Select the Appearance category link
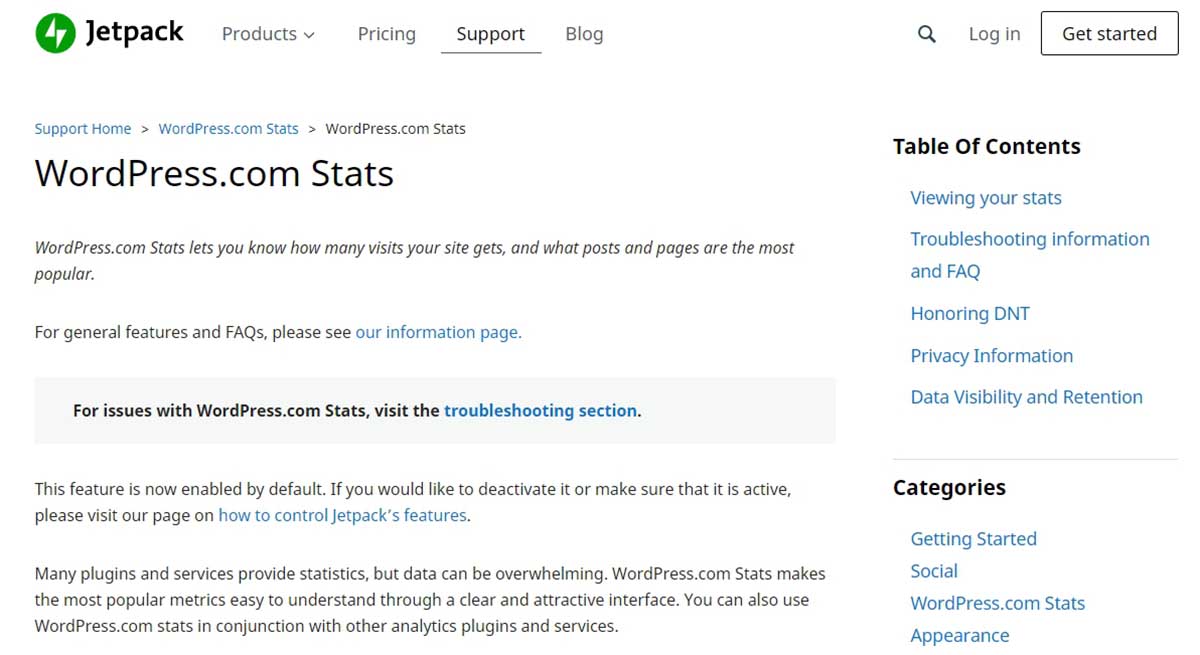This screenshot has height=655, width=1200. (959, 636)
